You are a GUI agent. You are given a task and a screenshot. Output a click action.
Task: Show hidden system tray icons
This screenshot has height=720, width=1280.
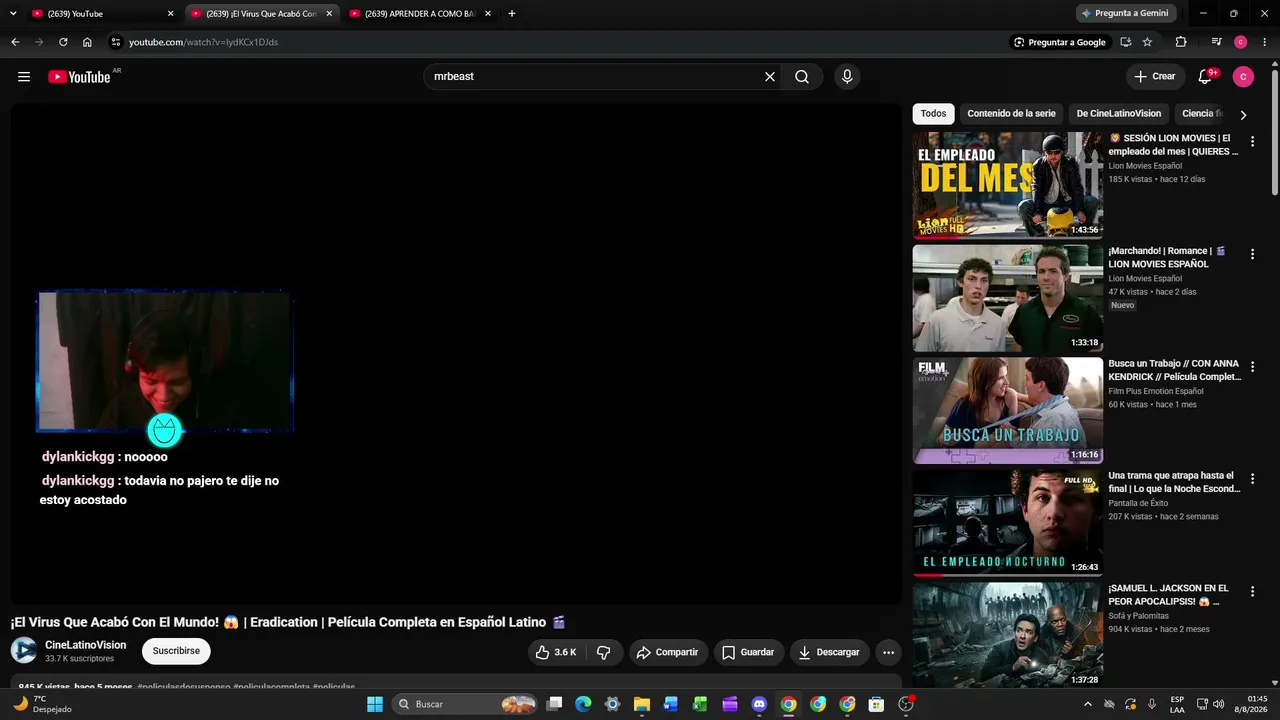(x=1088, y=704)
